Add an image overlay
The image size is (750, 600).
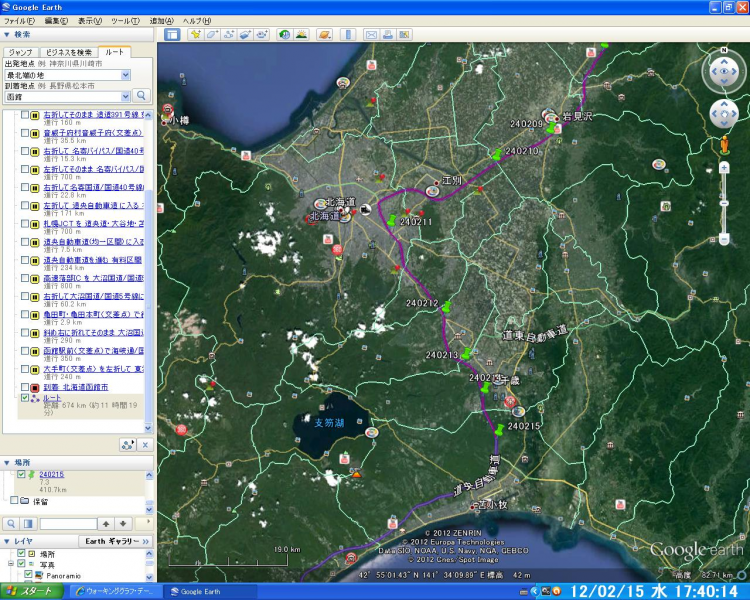click(x=245, y=34)
